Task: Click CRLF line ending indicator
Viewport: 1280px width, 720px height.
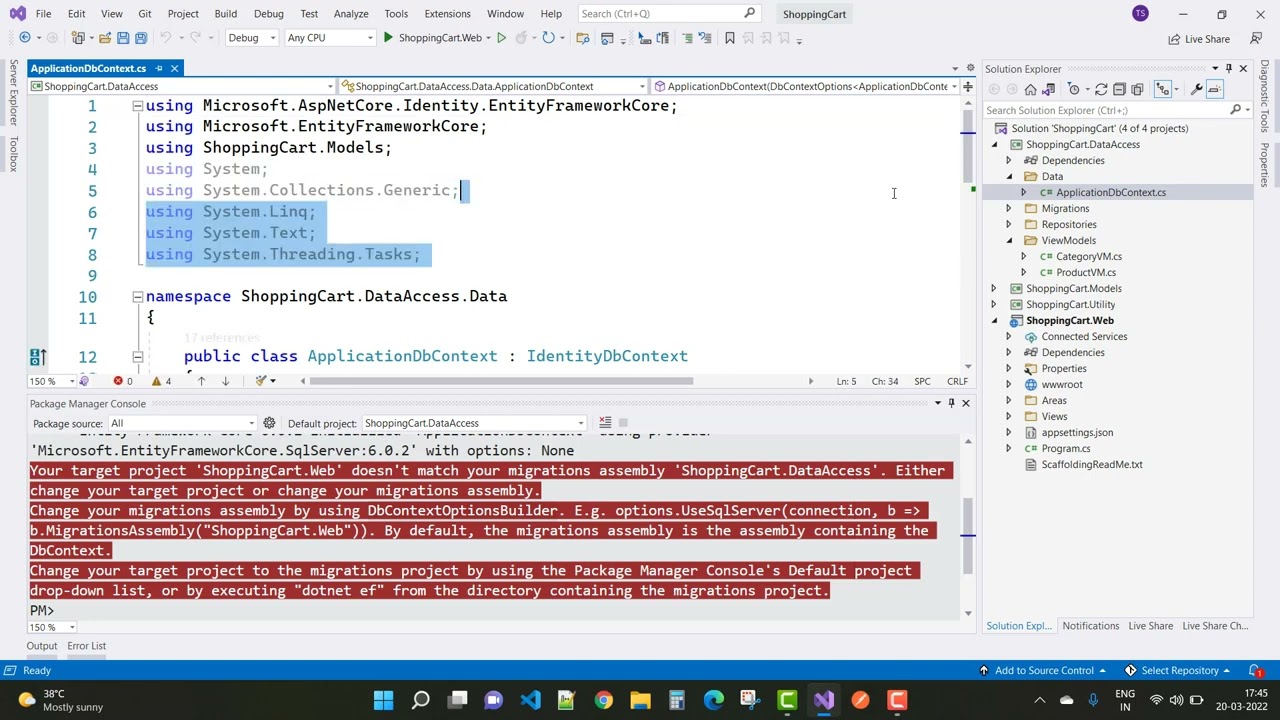Action: (x=957, y=381)
